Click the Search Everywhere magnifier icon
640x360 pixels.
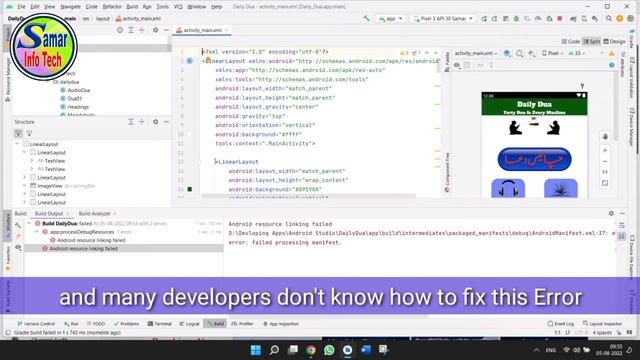coord(609,18)
